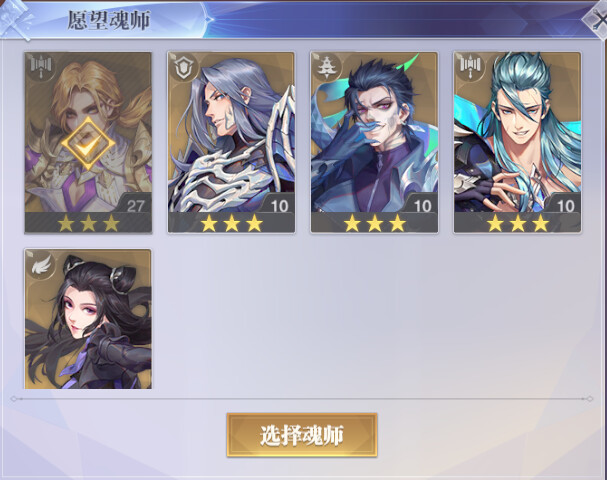
Task: Click level 27 badge on blonde card
Action: [134, 204]
